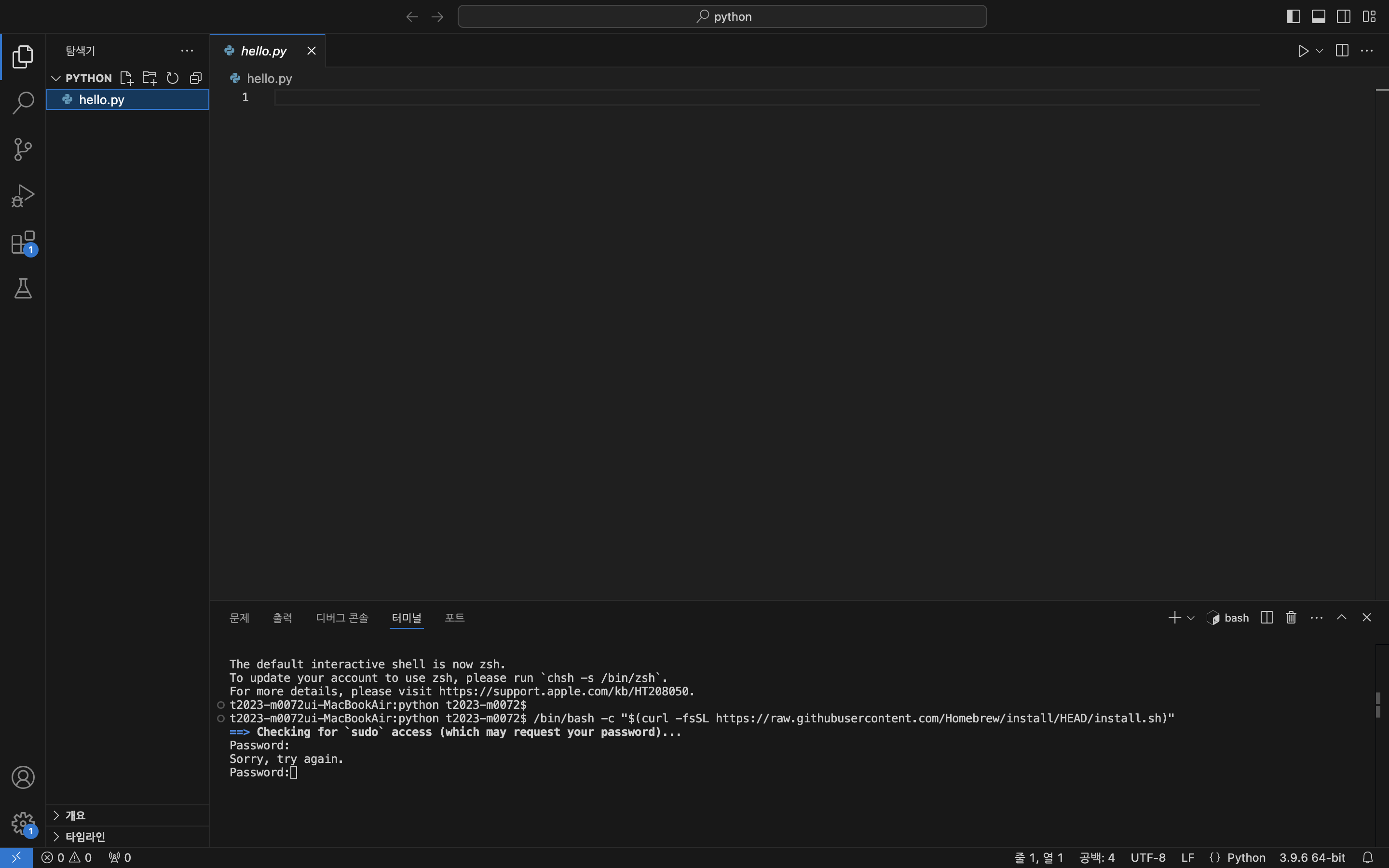Open errors and warnings count in status bar
The width and height of the screenshot is (1389, 868).
(67, 858)
